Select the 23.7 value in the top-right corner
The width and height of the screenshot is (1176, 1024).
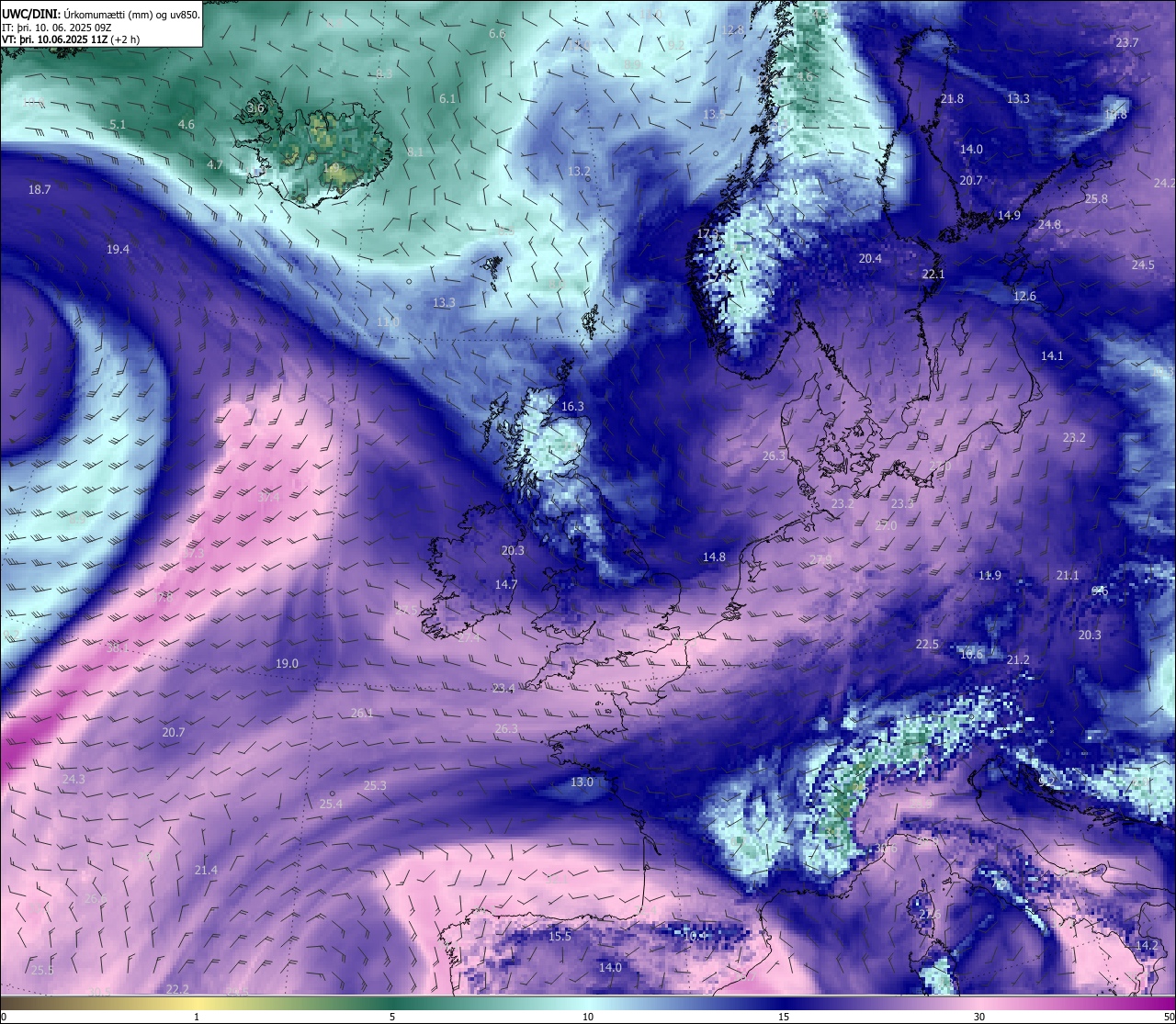(1127, 42)
